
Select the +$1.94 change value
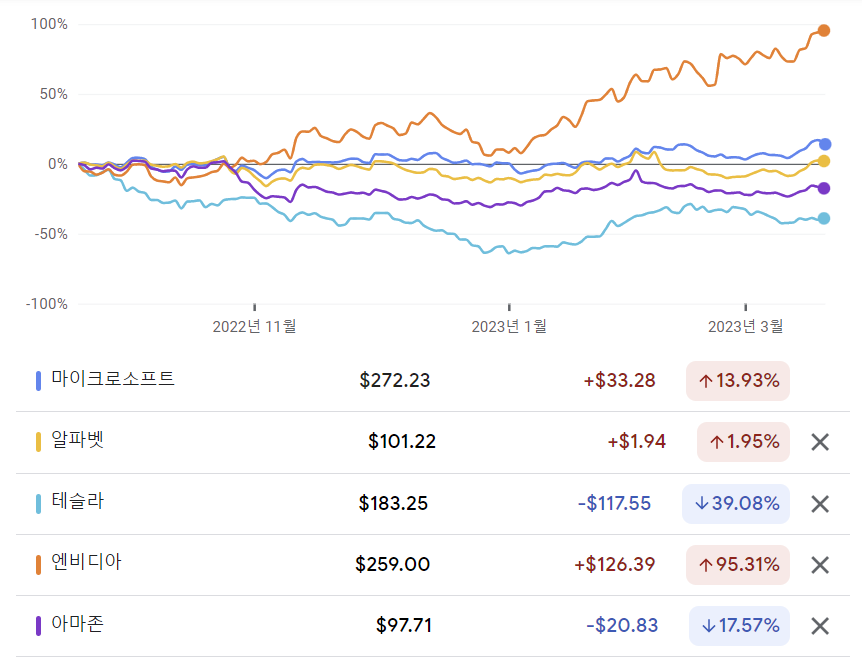coord(637,442)
